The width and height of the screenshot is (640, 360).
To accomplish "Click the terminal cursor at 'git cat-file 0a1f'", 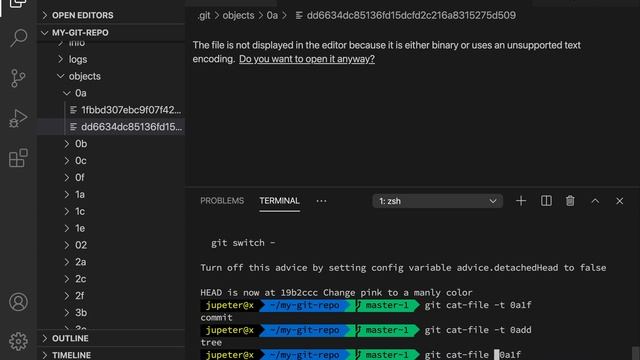I will [x=497, y=355].
